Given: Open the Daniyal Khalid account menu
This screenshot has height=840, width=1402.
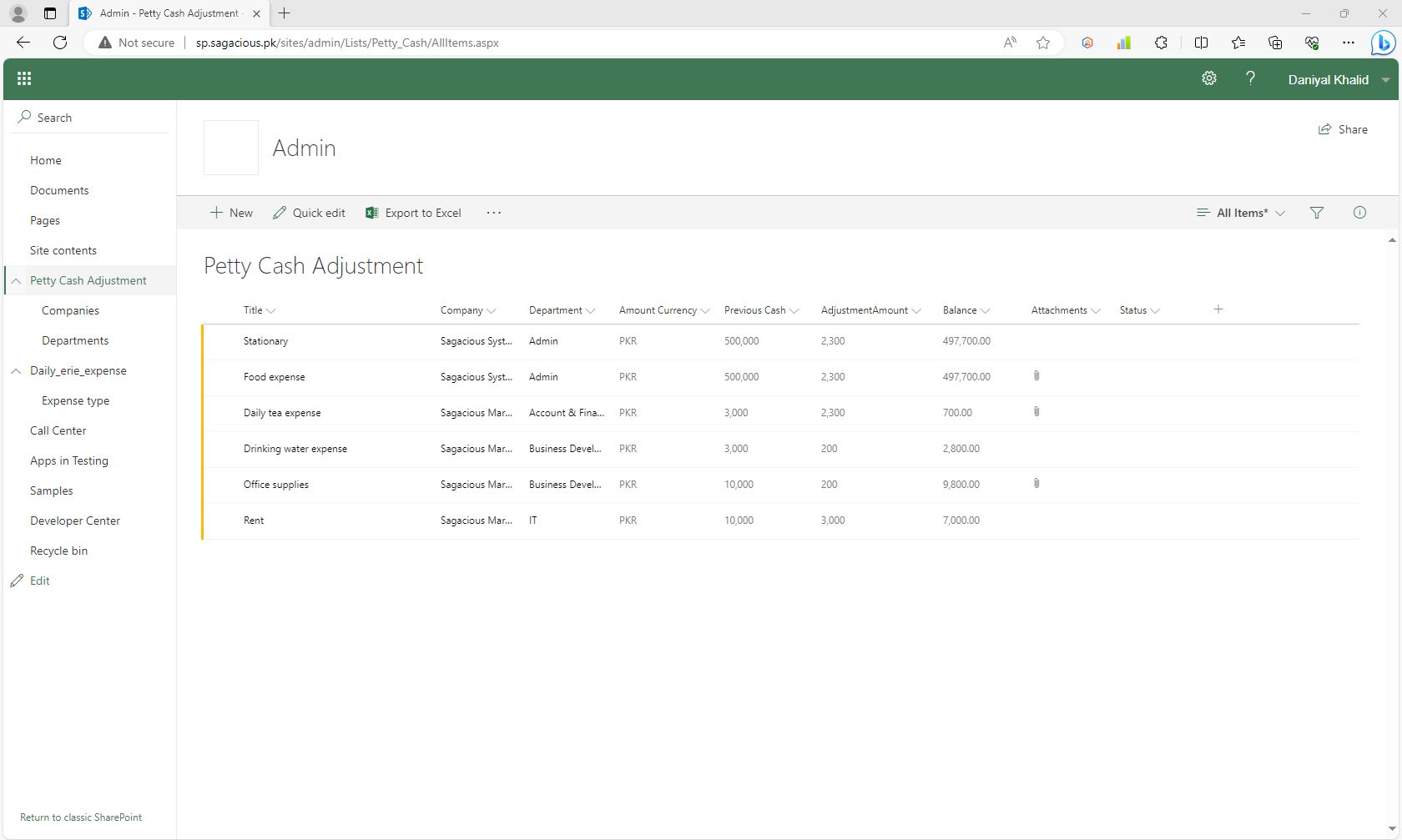Looking at the screenshot, I should (1339, 79).
